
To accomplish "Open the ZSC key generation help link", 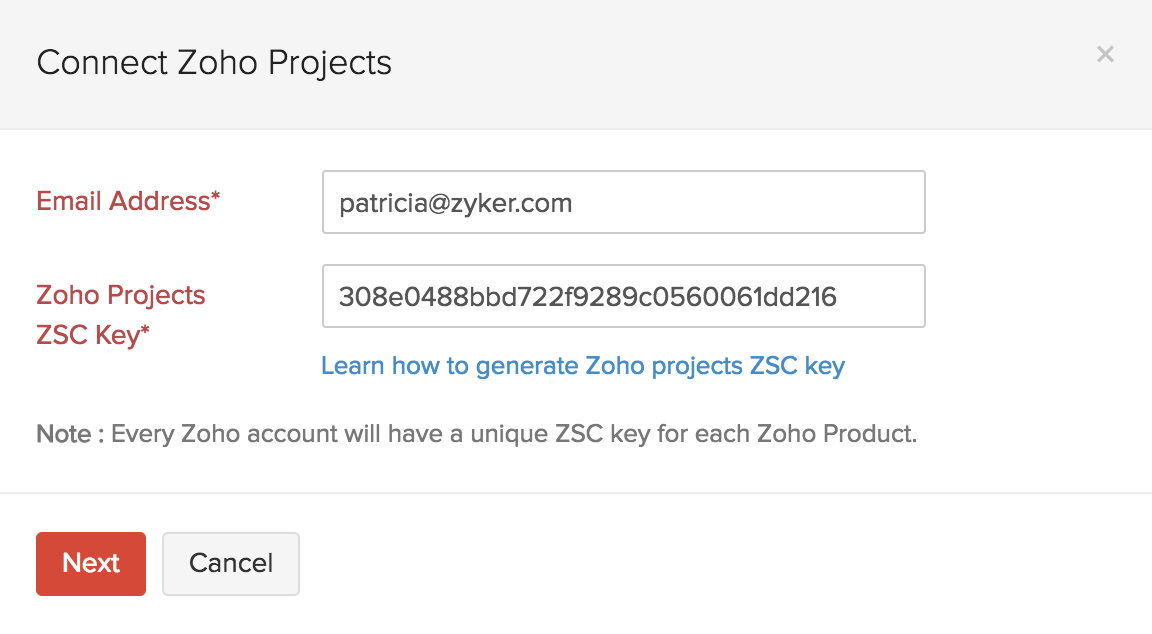I will pos(582,366).
